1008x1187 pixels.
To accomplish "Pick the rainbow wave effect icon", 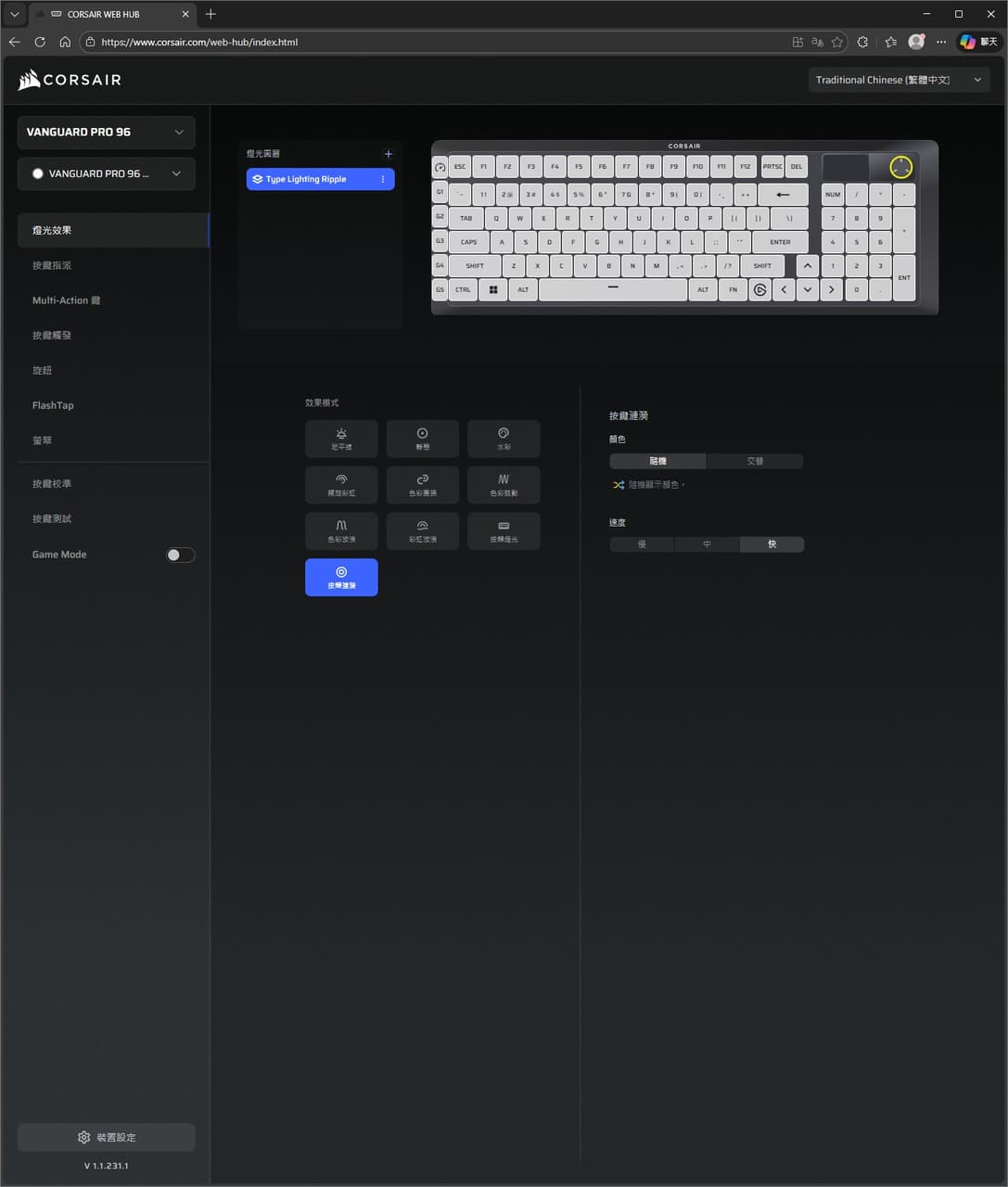I will [x=422, y=531].
